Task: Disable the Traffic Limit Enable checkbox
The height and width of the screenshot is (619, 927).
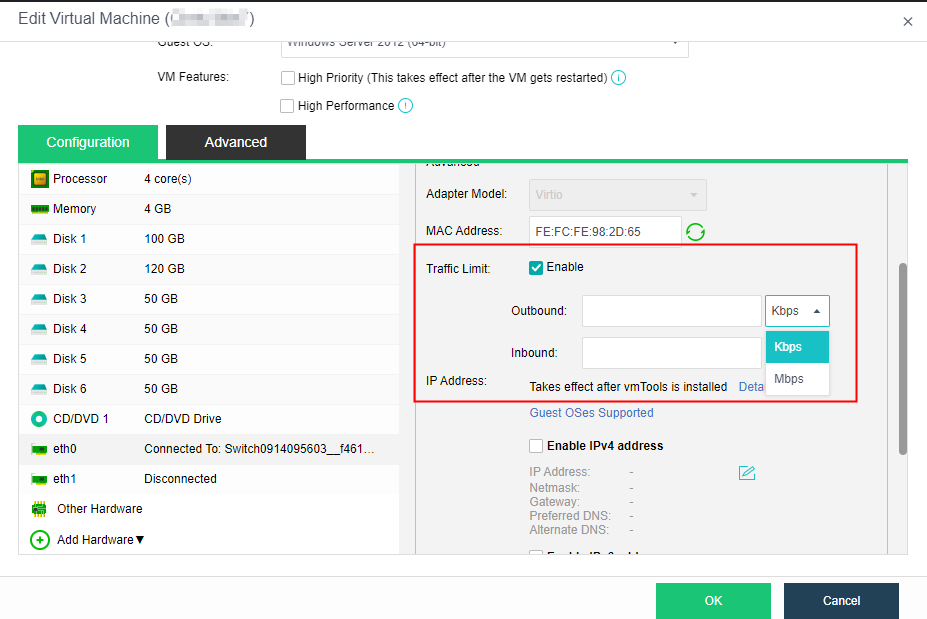Action: 536,267
